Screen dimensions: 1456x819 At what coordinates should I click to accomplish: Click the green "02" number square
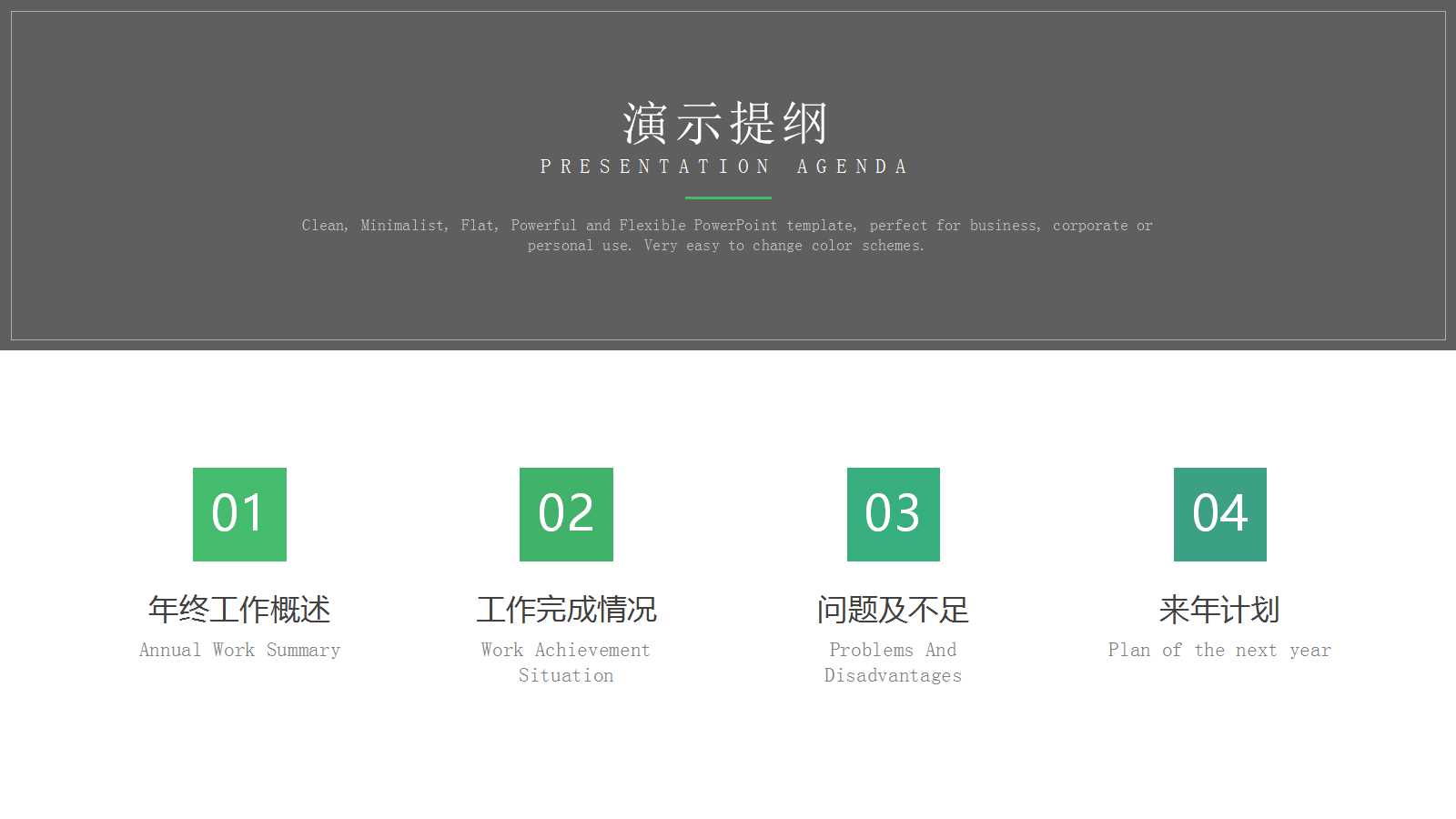567,514
